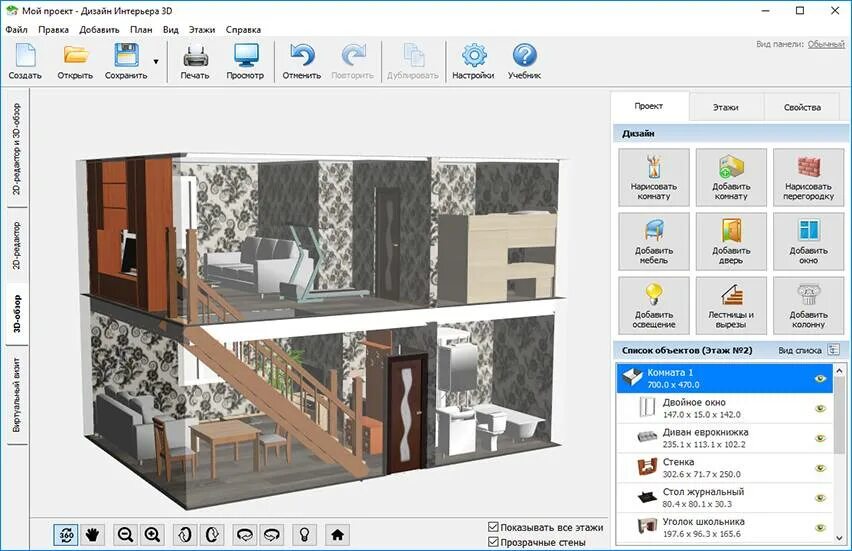Open the Вид menu
Viewport: 852px width, 551px height.
171,29
